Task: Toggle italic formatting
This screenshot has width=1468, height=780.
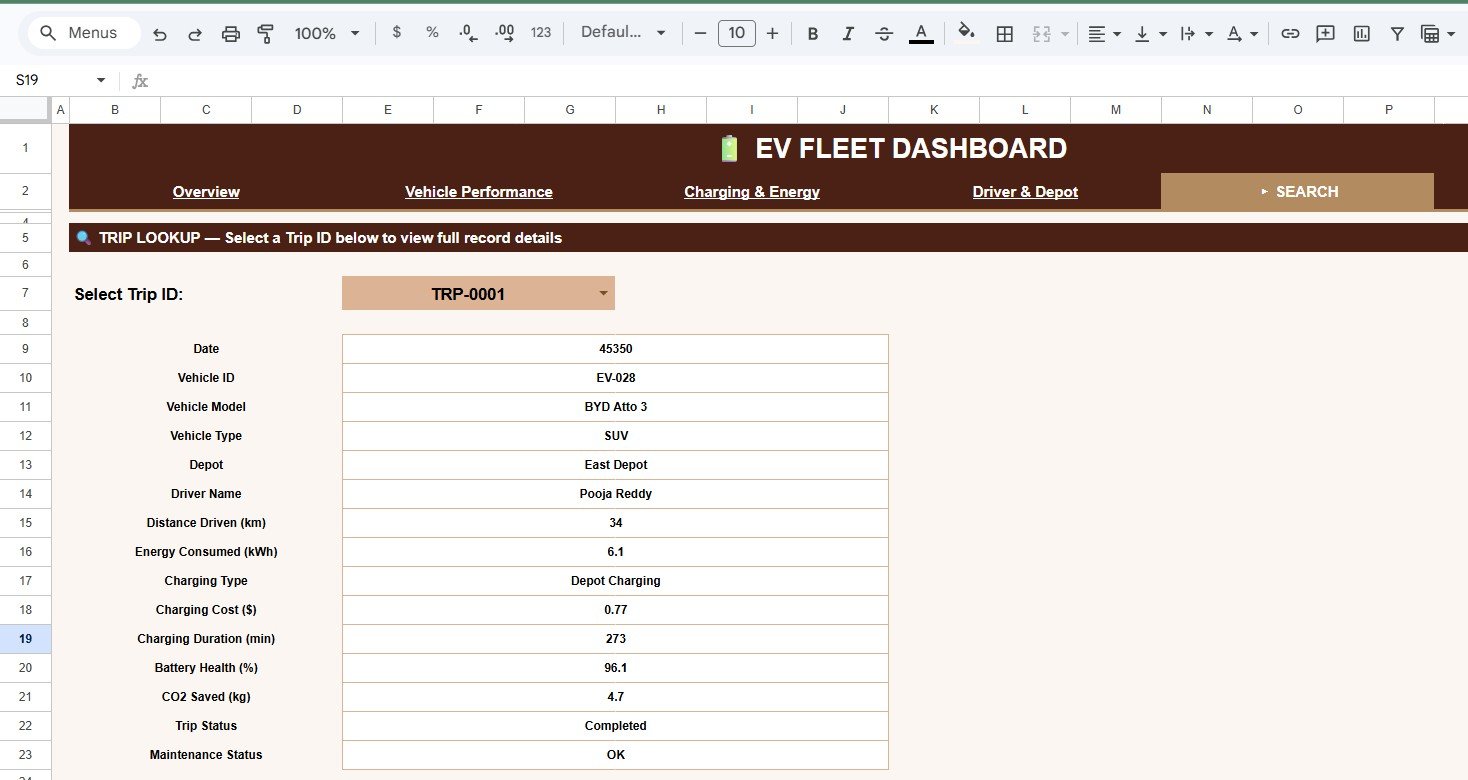Action: click(848, 33)
